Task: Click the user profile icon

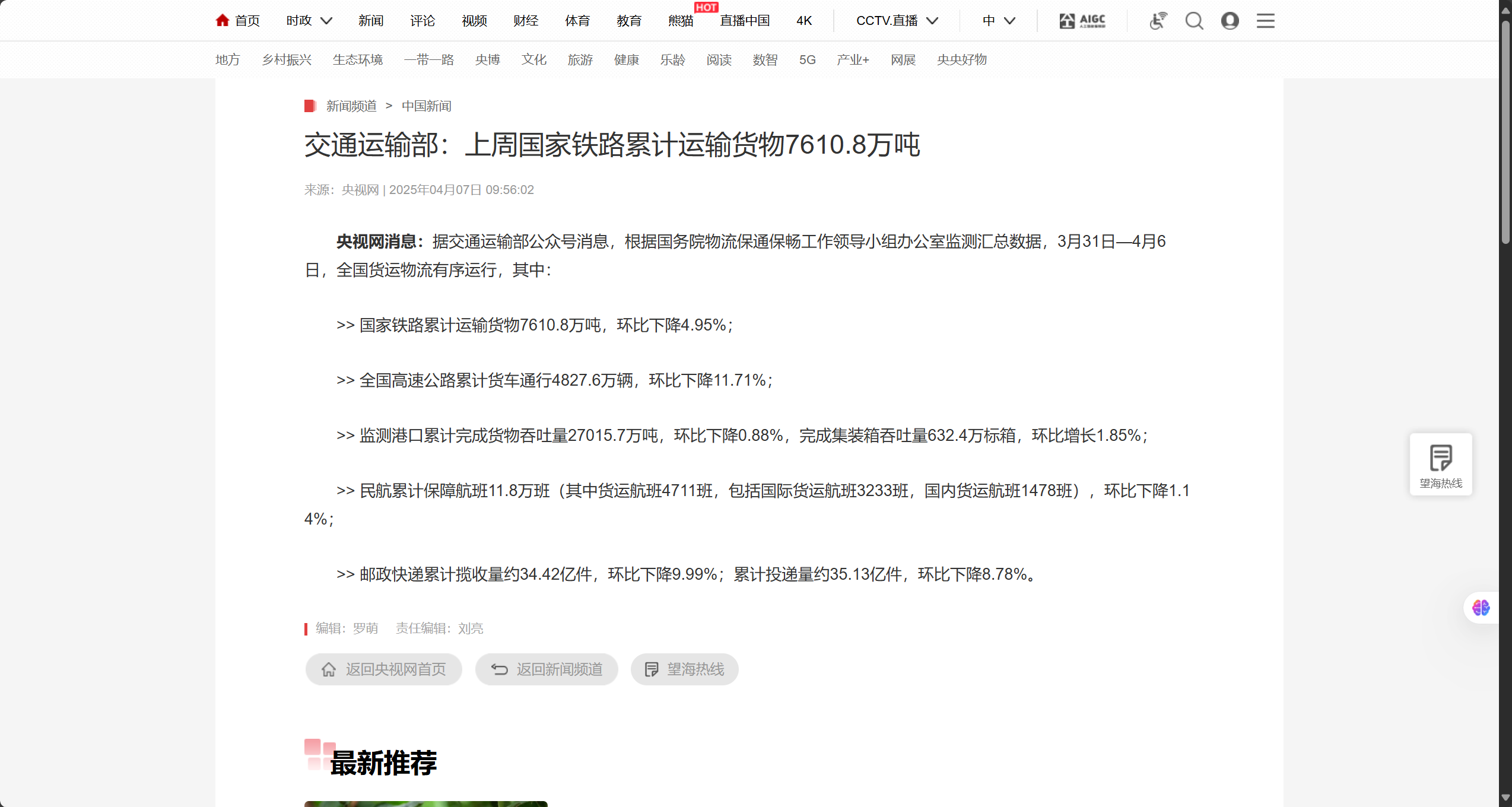Action: tap(1230, 21)
